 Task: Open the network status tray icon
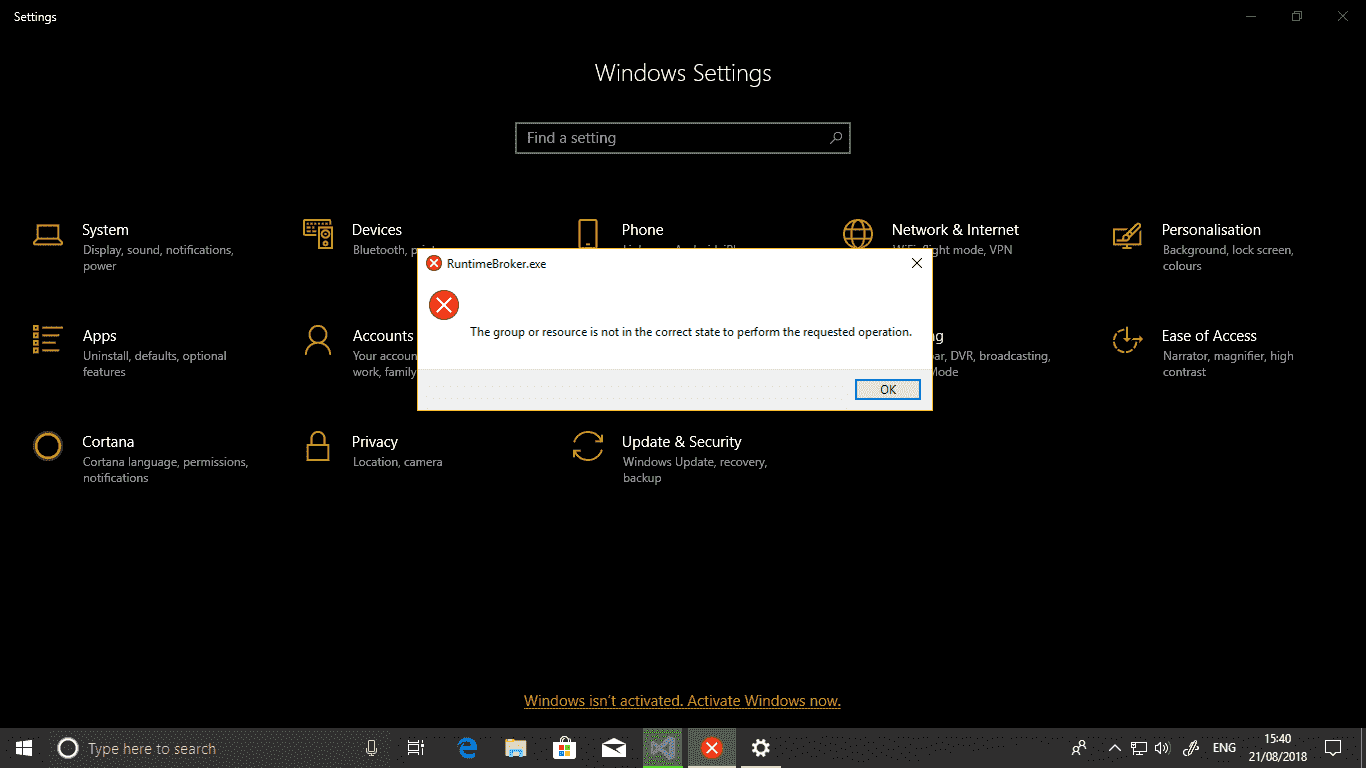[x=1139, y=748]
